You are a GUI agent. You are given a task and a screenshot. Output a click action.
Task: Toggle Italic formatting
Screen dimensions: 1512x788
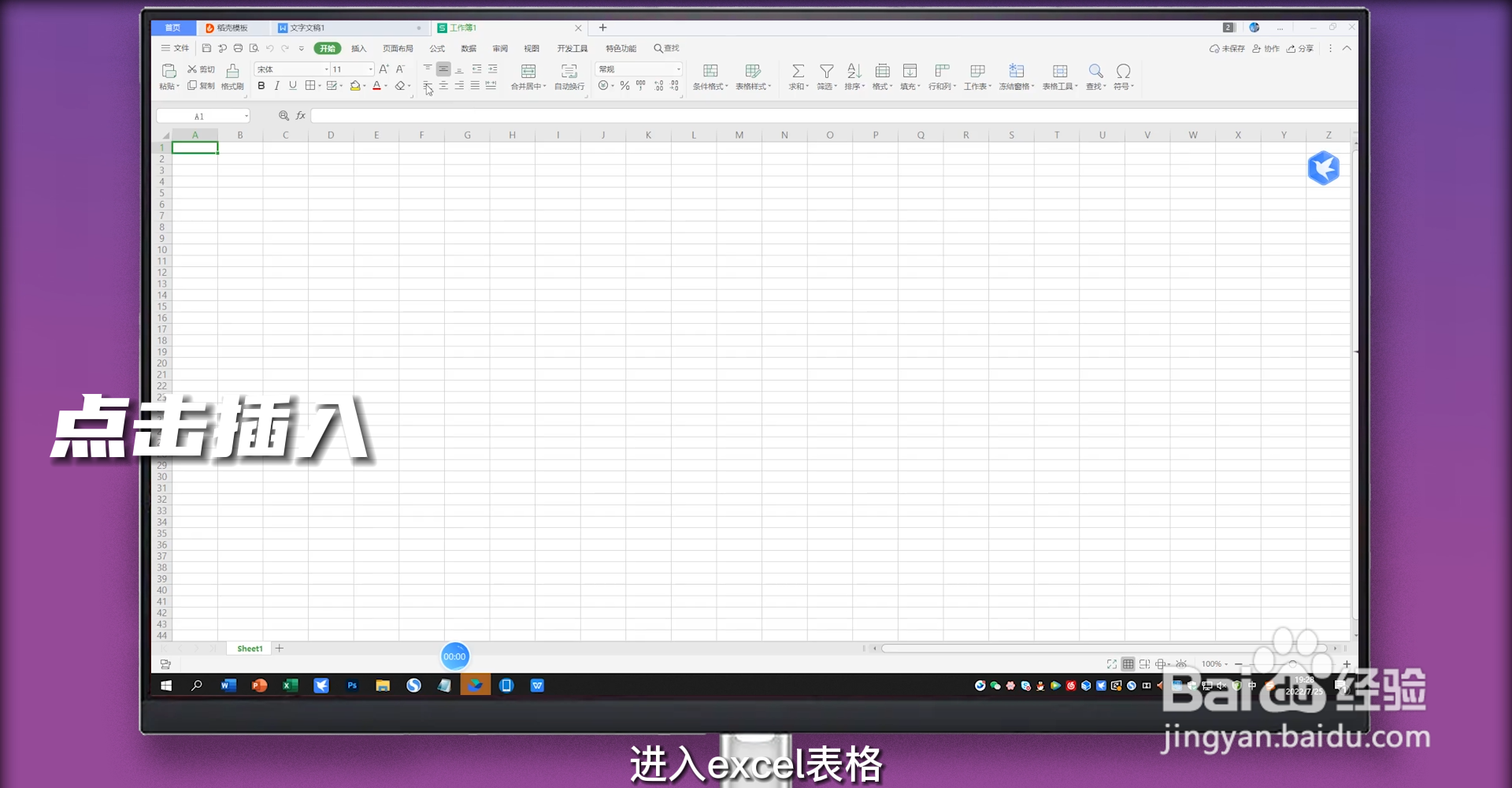pyautogui.click(x=276, y=86)
